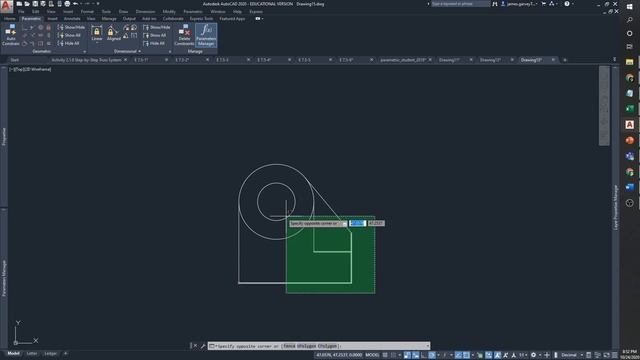640x360 pixels.
Task: Toggle dimensional constraints Show/Hide
Action: click(157, 27)
